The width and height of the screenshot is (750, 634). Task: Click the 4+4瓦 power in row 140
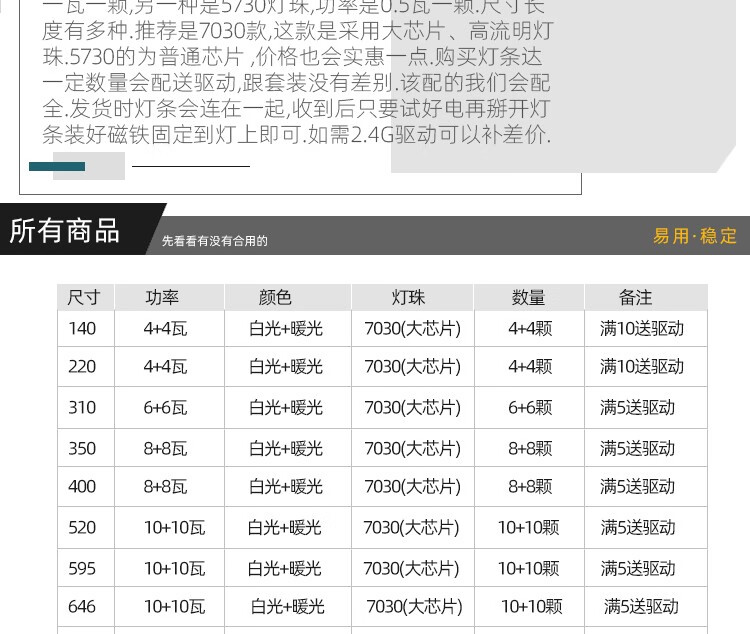[x=165, y=329]
